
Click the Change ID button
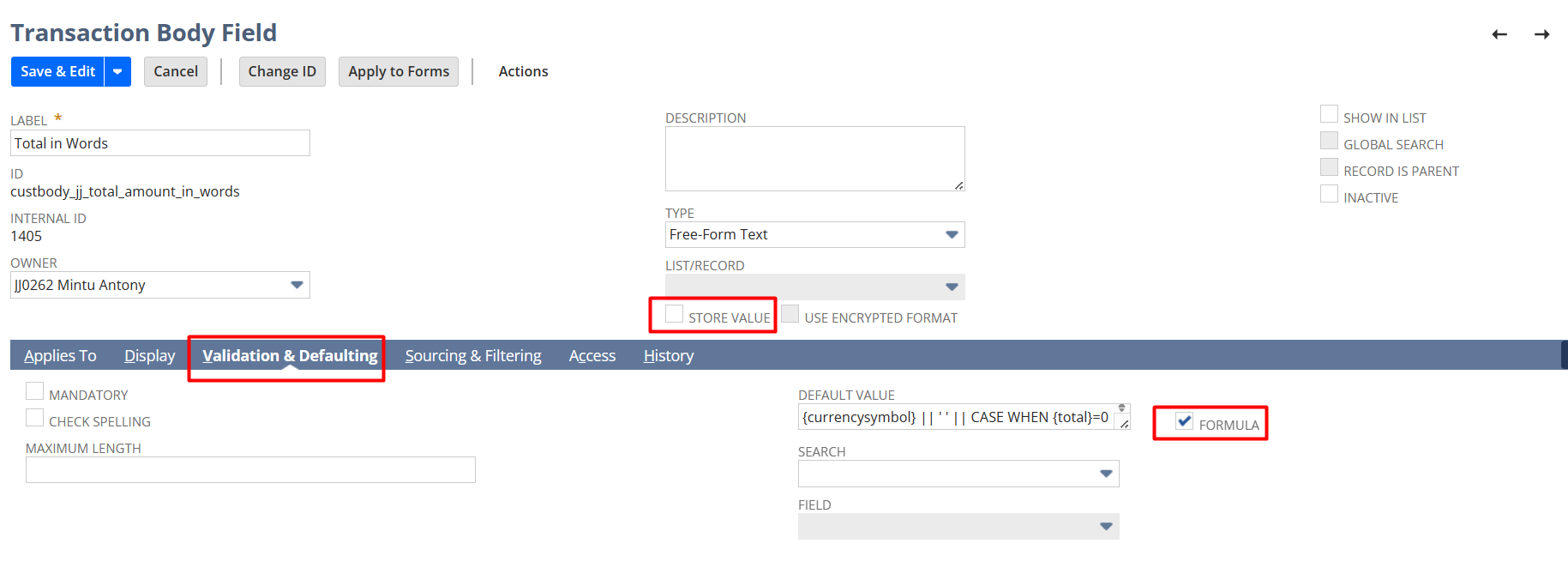click(282, 72)
